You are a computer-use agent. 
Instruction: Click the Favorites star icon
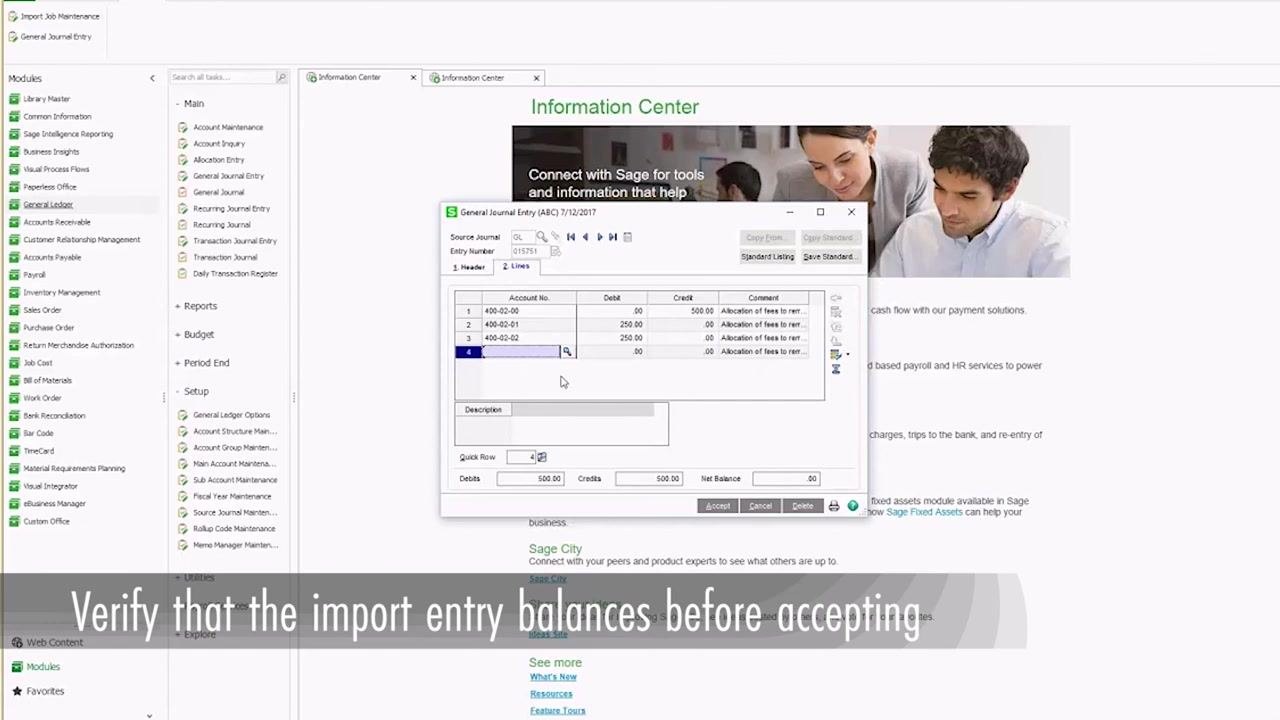(17, 691)
